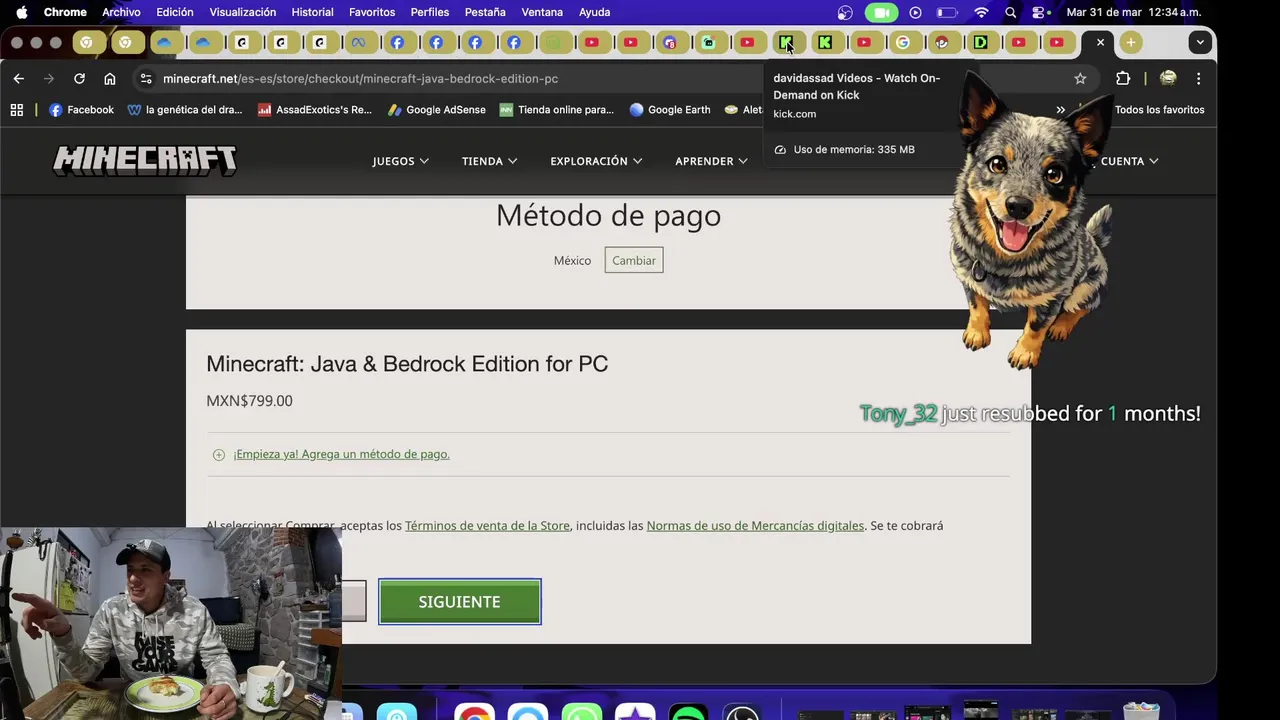Image resolution: width=1280 pixels, height=720 pixels.
Task: Show hidden bookmarks with the double chevron
Action: [x=1061, y=110]
